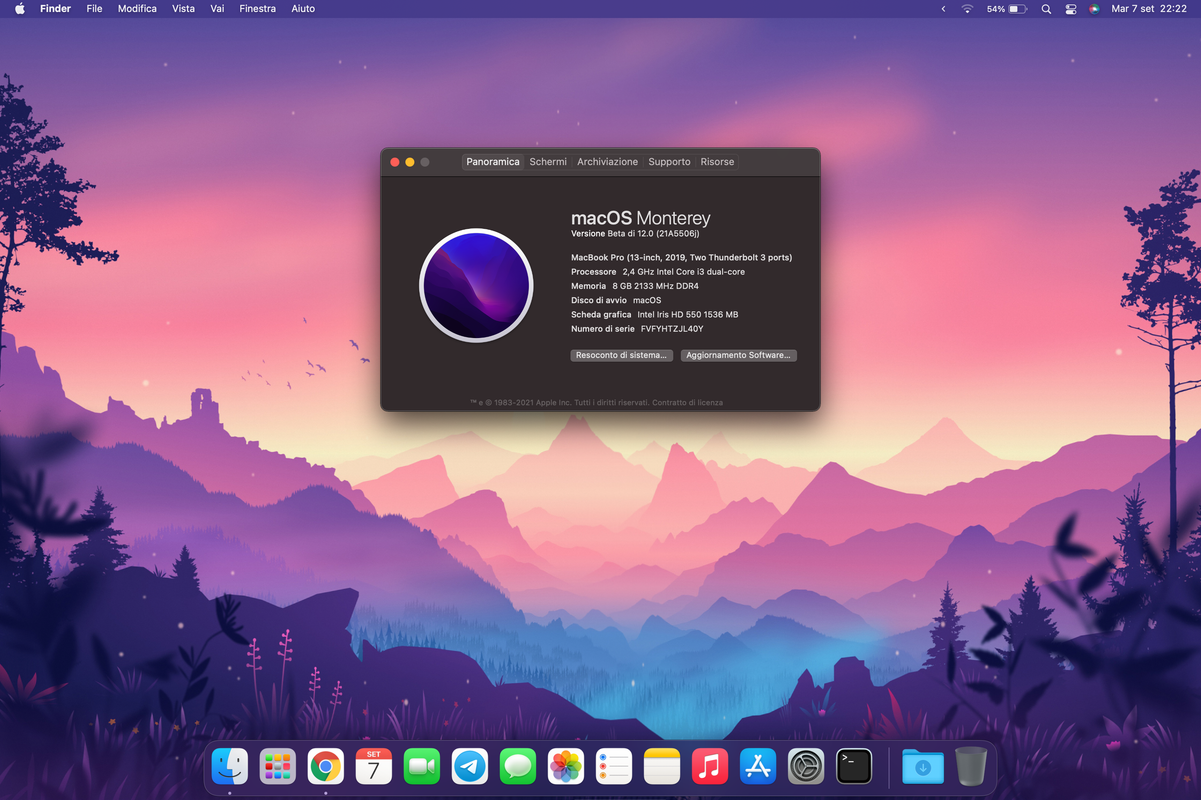
Task: Open the Finder menu
Action: (55, 9)
